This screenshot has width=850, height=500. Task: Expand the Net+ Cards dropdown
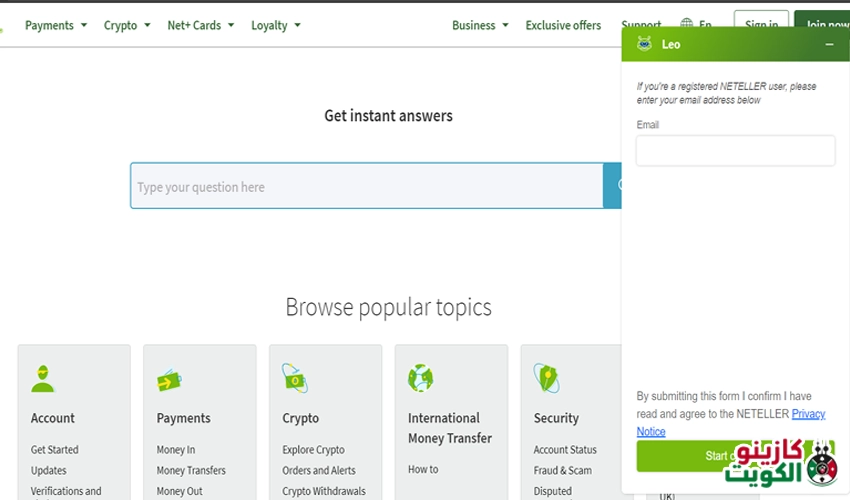coord(200,25)
